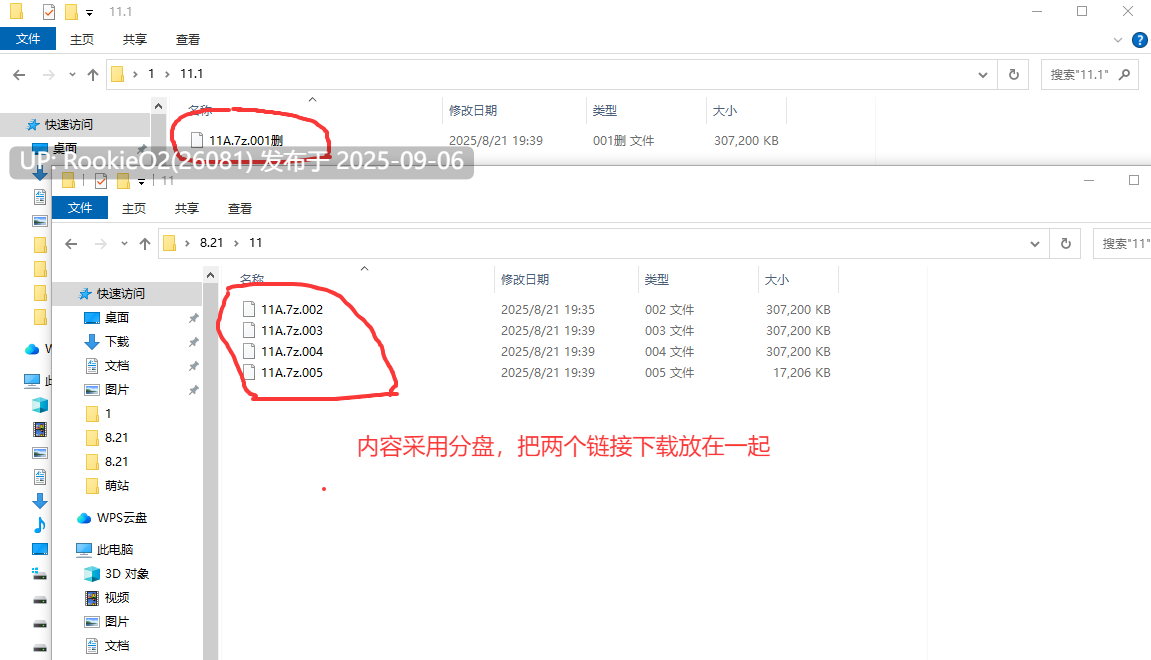Sort by 类型 in window 11
Image resolution: width=1151 pixels, height=660 pixels.
(x=657, y=279)
